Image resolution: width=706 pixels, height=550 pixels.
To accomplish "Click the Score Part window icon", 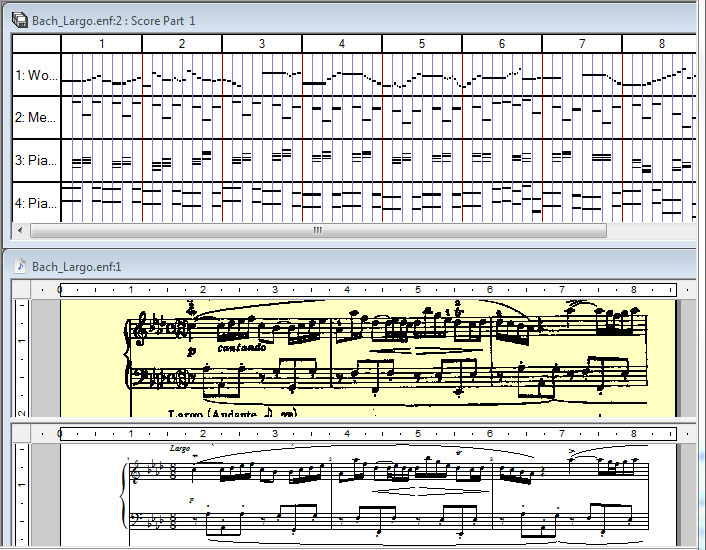I will 19,20.
